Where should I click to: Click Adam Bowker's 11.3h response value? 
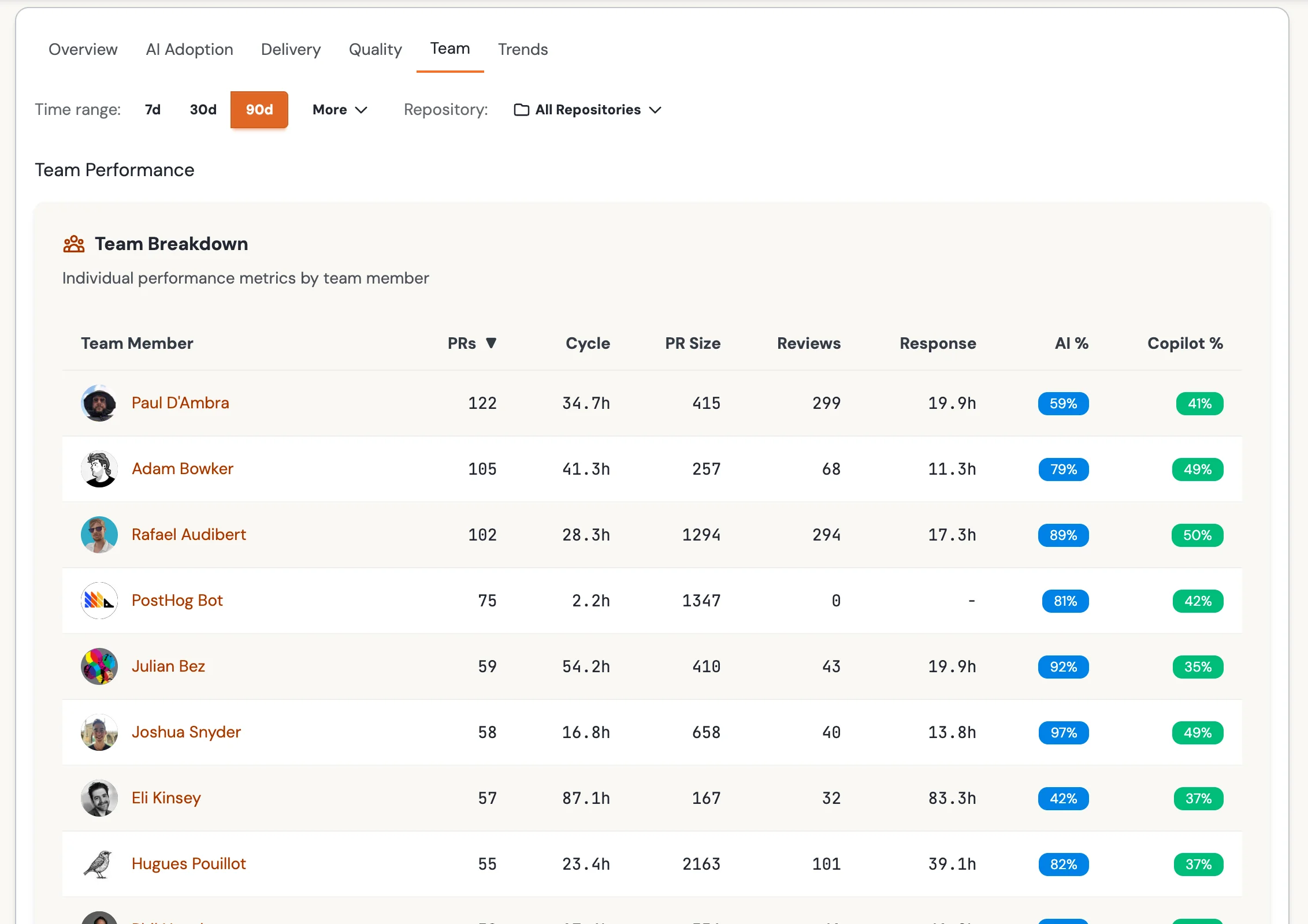(x=952, y=469)
